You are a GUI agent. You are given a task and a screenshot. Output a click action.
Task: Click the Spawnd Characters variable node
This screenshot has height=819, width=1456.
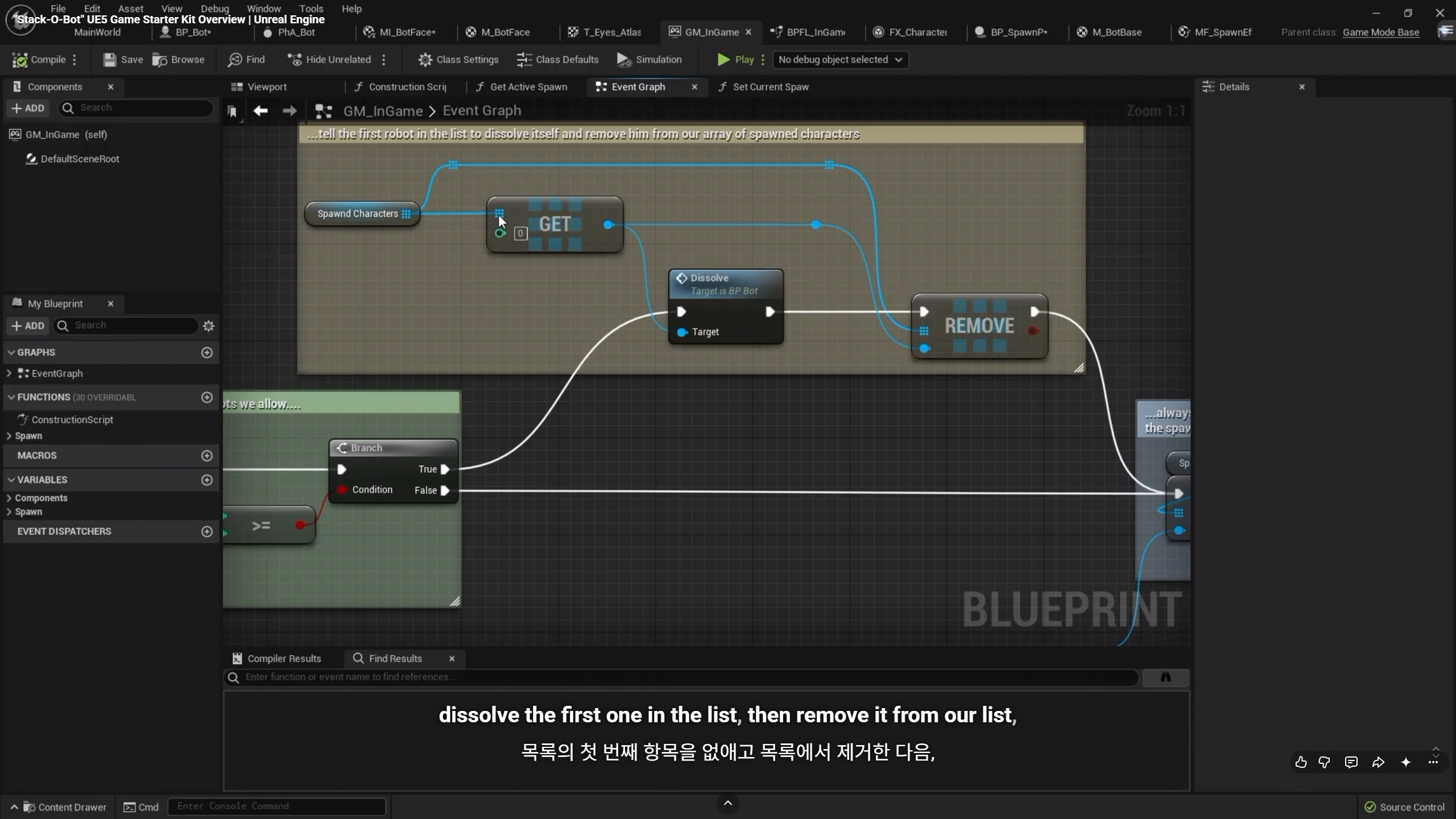tap(362, 214)
